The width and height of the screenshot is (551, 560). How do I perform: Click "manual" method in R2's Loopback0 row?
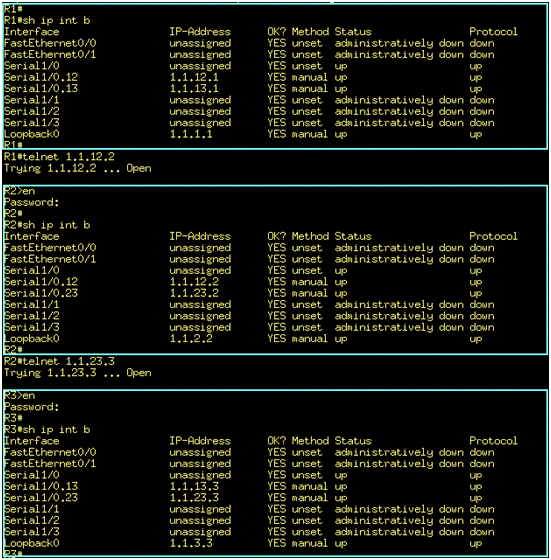309,339
